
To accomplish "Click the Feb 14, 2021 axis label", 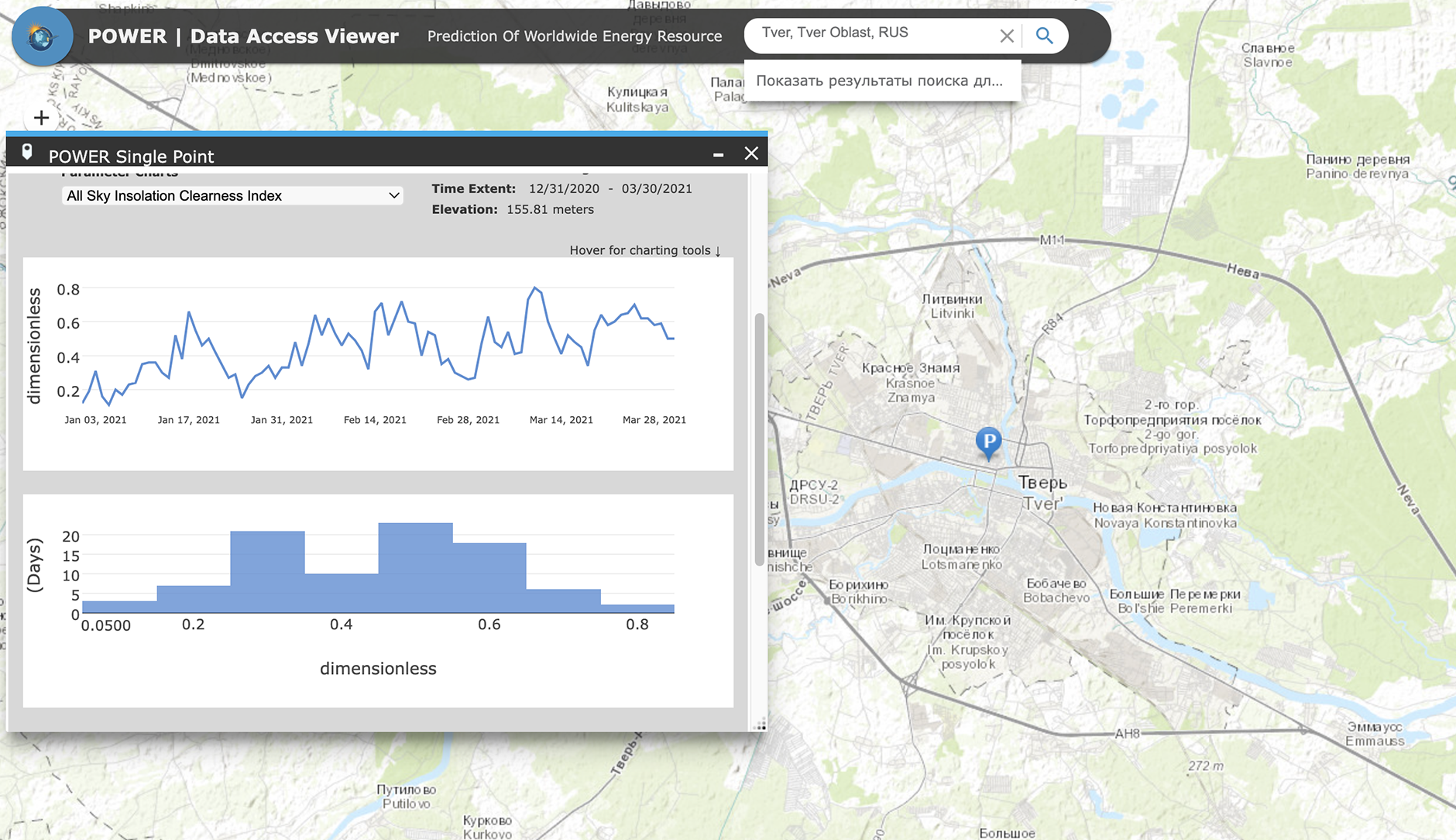I will (375, 420).
